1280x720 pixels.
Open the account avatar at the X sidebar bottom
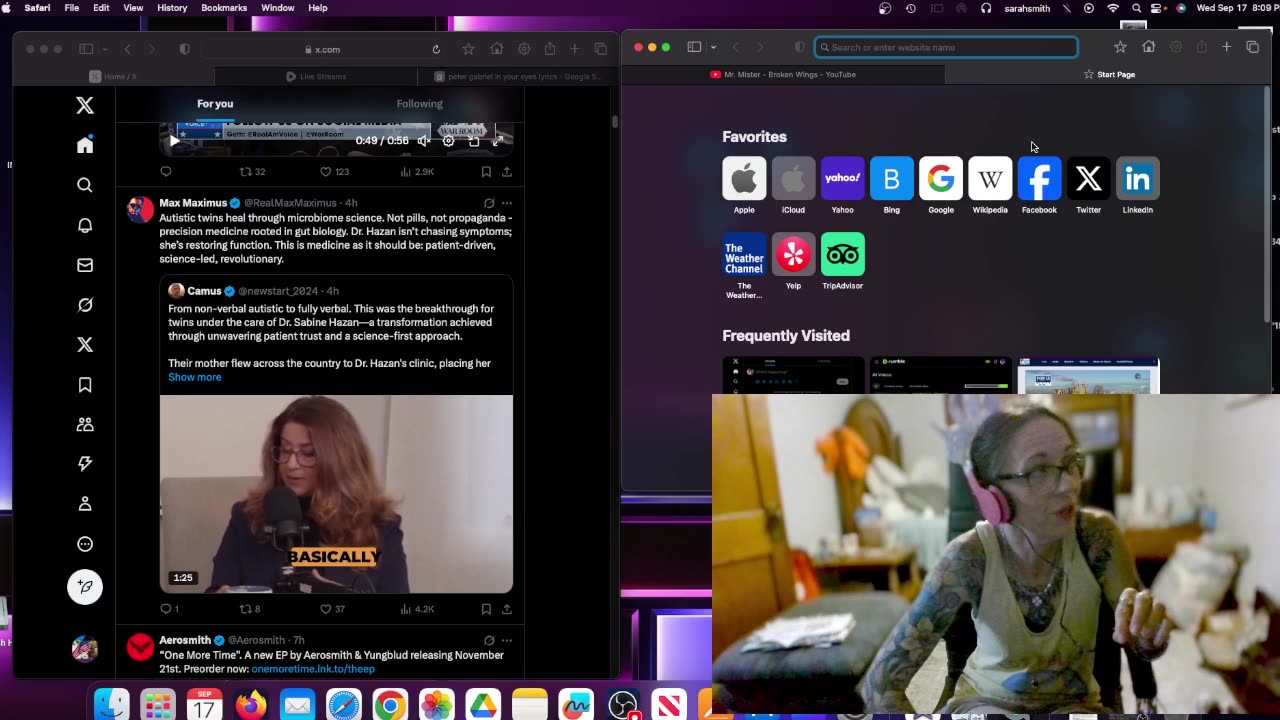point(85,648)
